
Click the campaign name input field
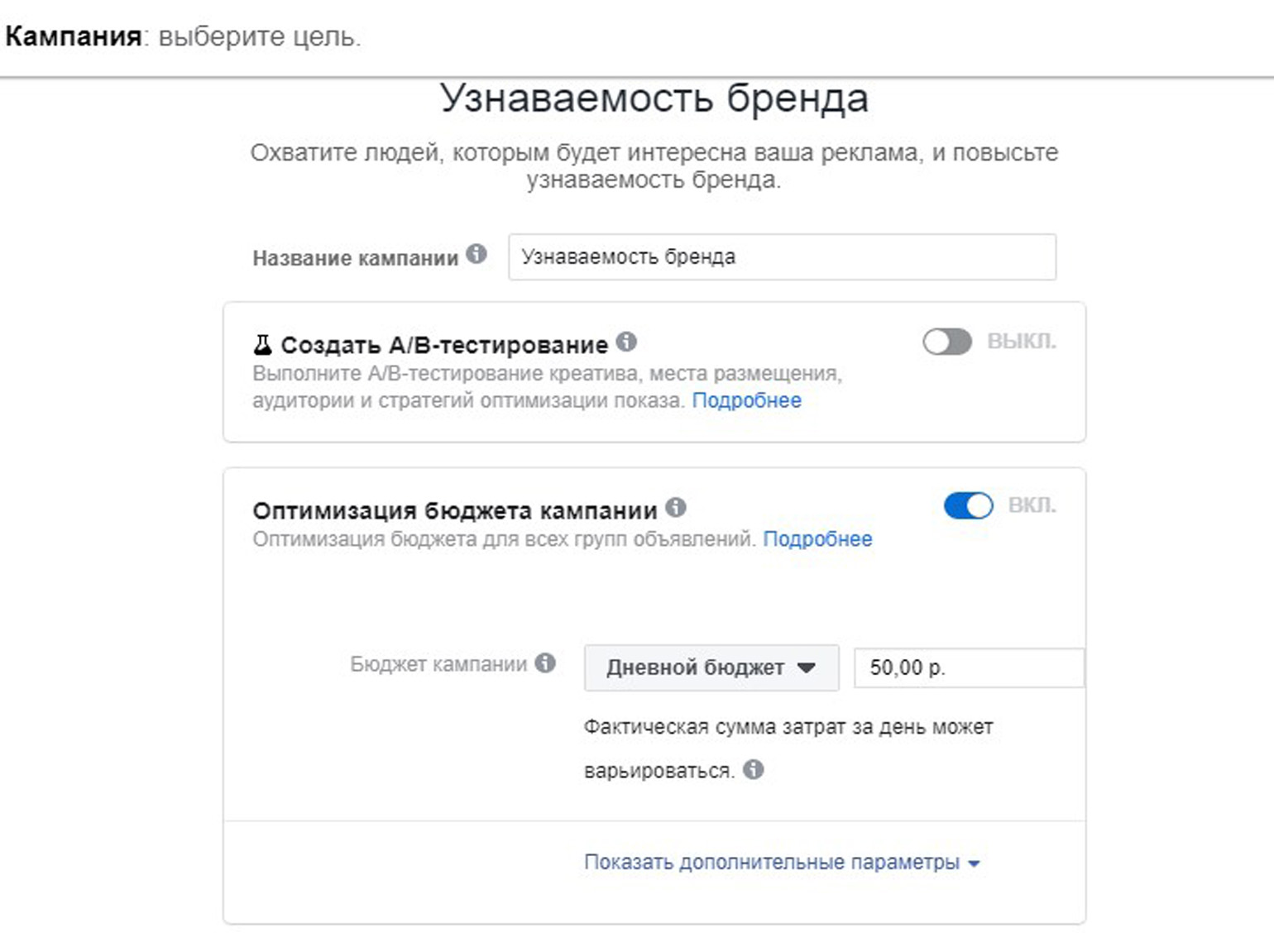click(781, 257)
